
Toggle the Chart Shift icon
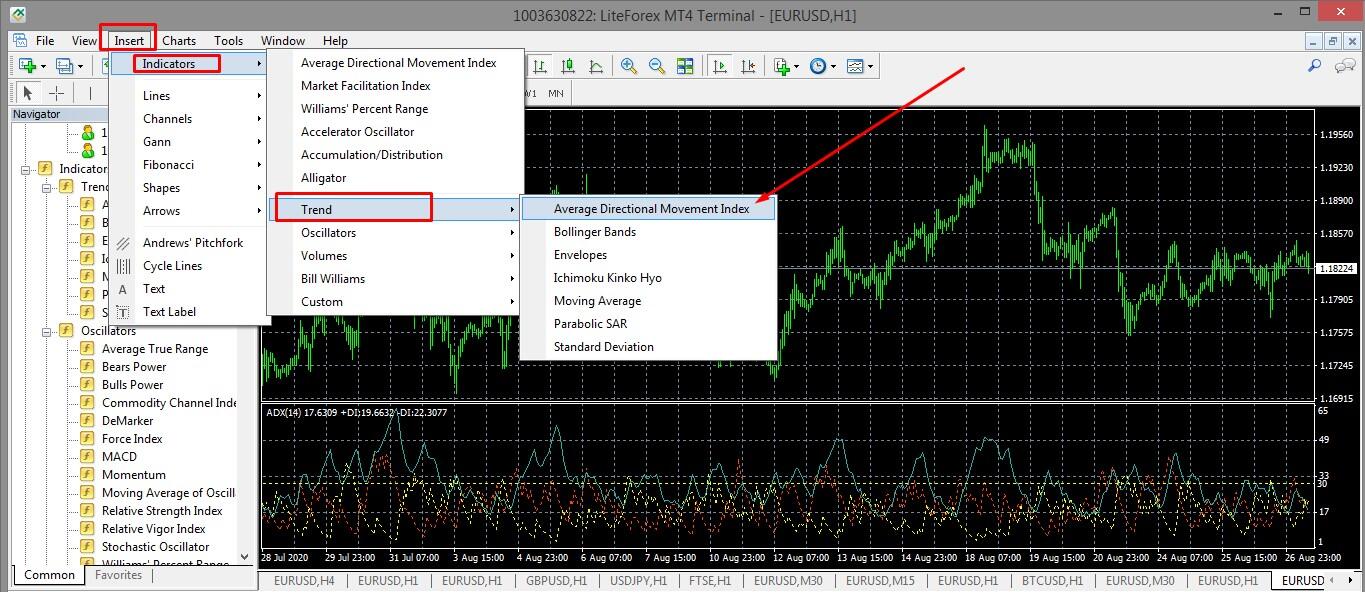(748, 66)
